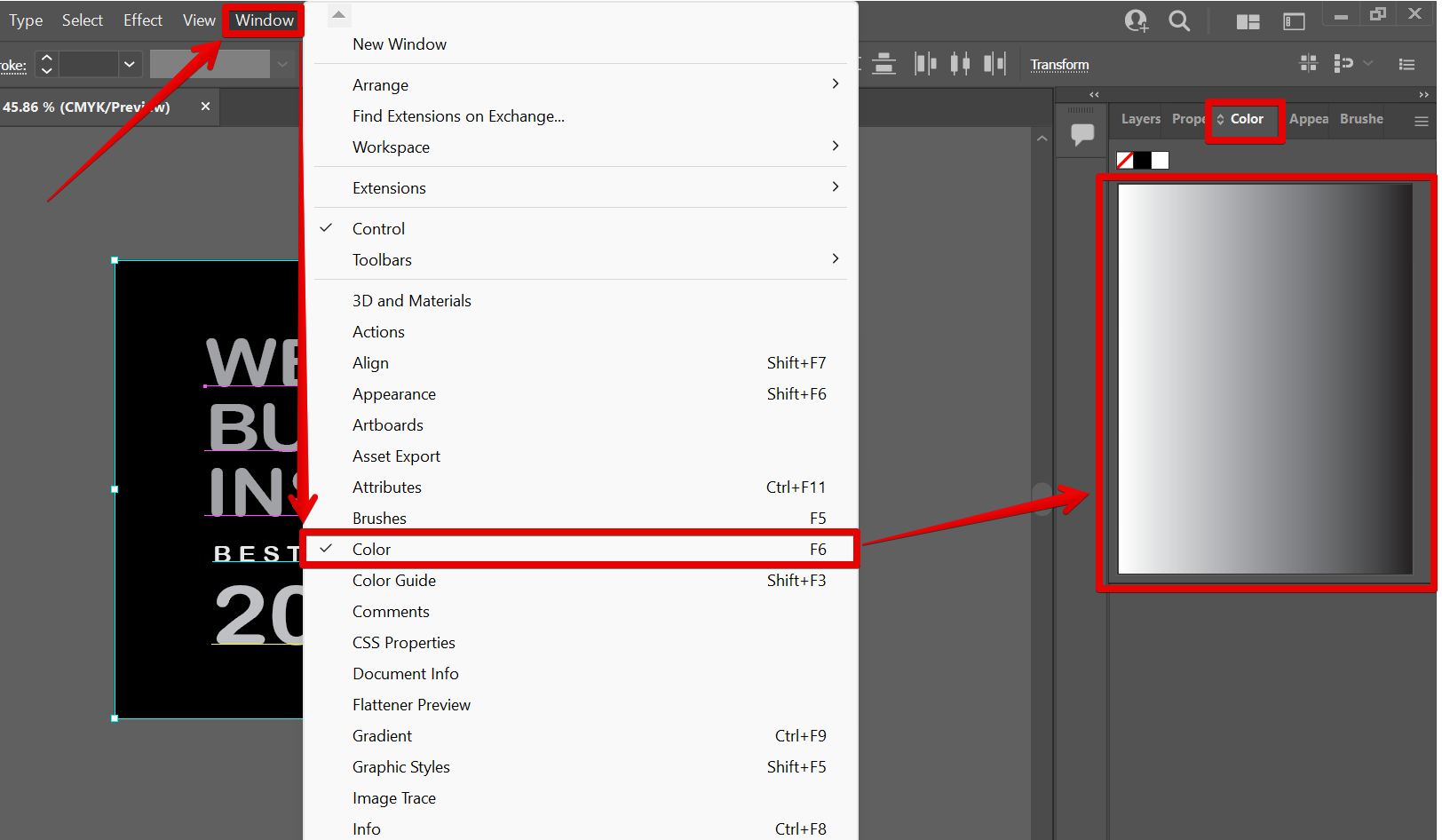Viewport: 1442px width, 840px height.
Task: Uncheck Color in the Window menu
Action: (x=371, y=549)
